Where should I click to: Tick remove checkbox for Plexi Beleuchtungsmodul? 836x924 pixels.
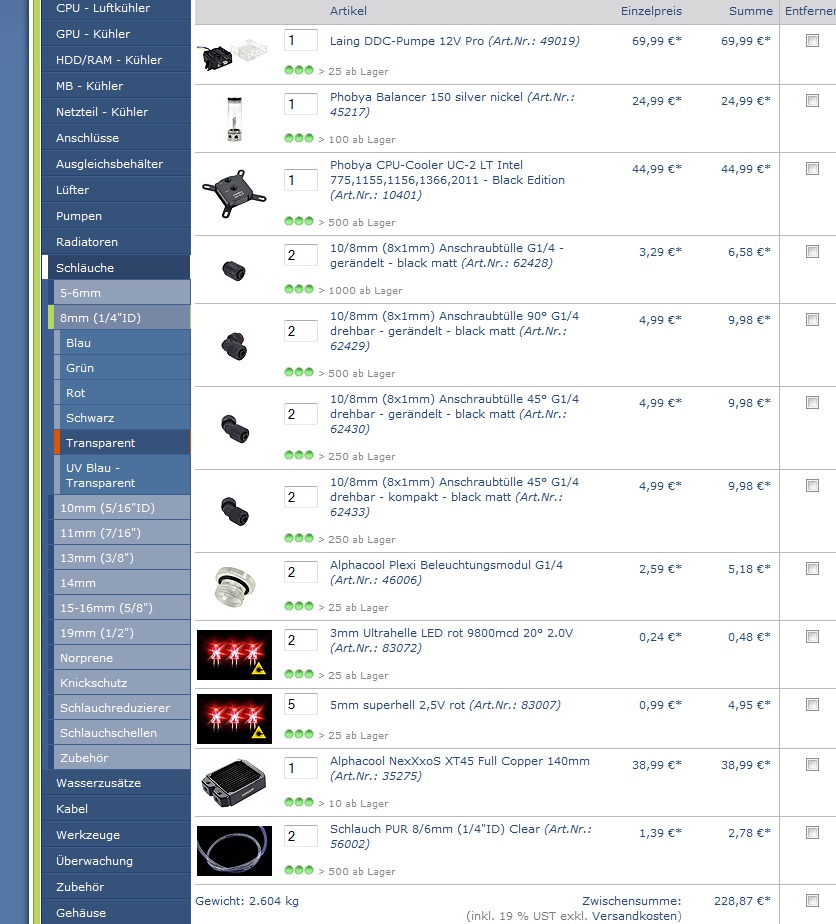(x=812, y=569)
